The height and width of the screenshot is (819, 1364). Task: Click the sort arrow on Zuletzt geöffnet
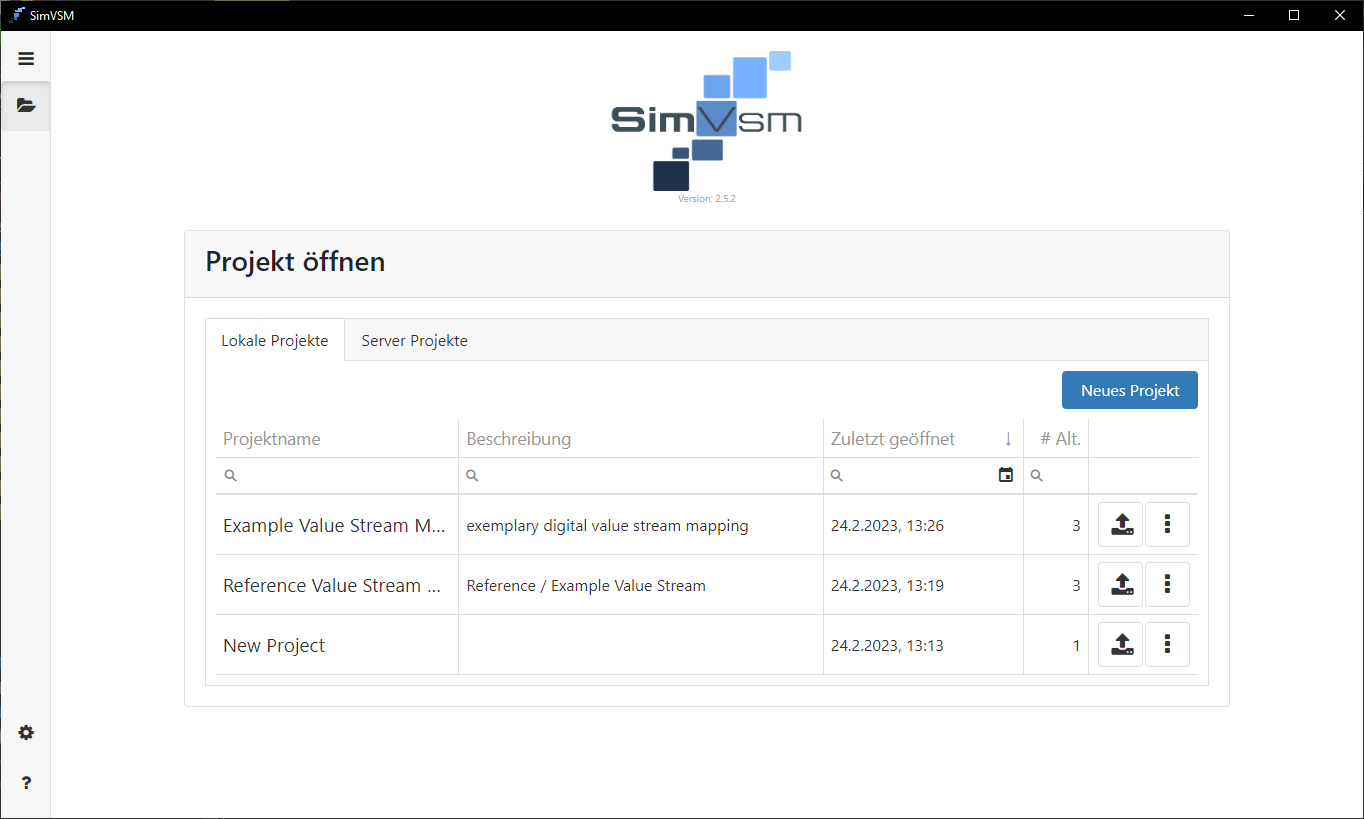click(x=1008, y=439)
